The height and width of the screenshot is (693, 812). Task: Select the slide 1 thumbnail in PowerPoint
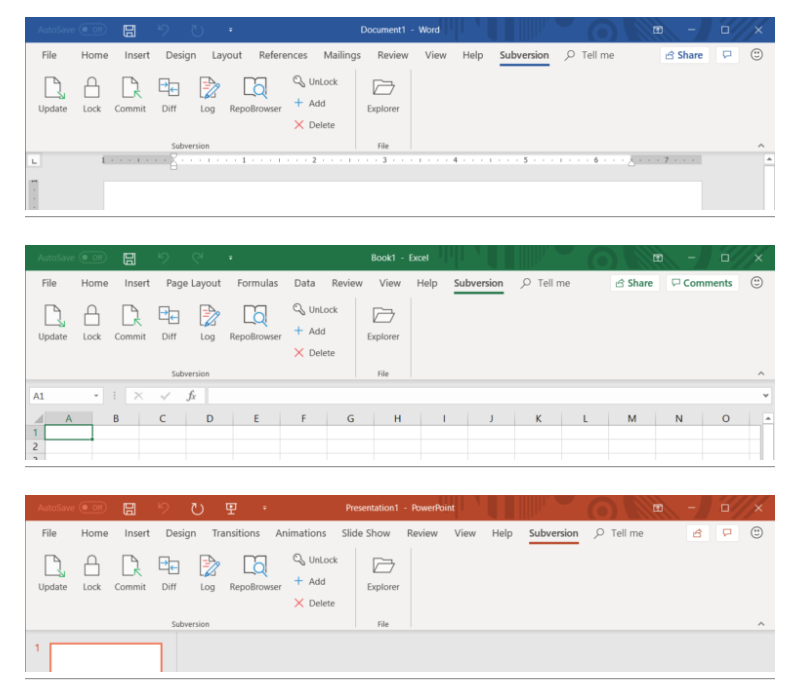click(106, 658)
